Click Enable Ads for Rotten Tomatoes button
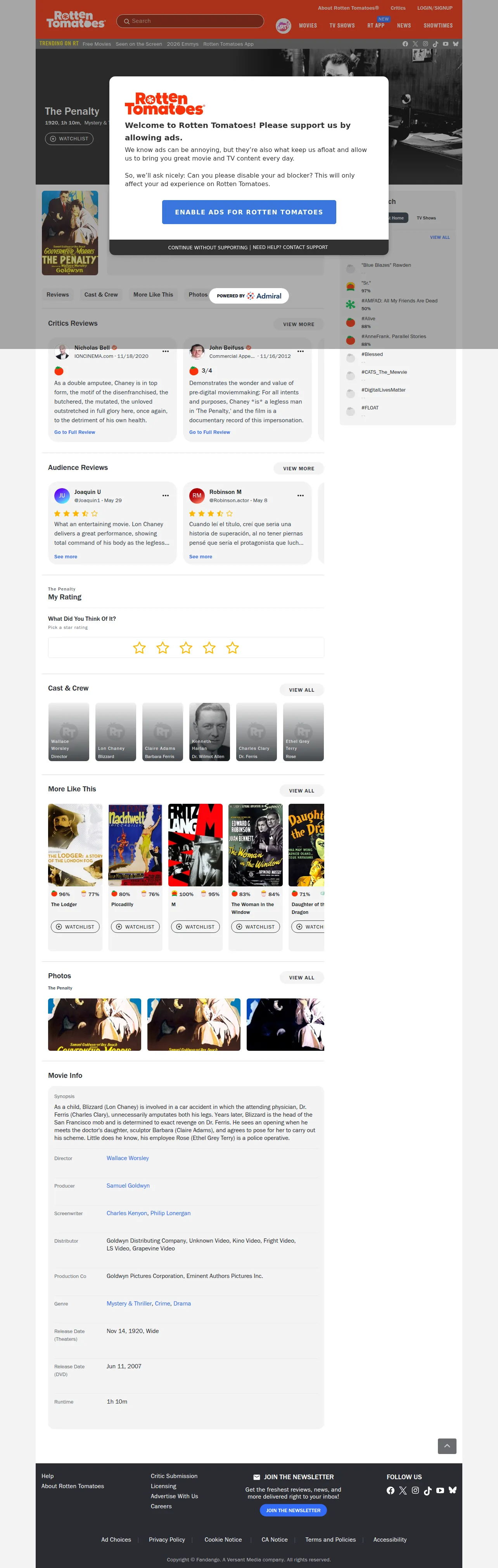 [x=249, y=212]
